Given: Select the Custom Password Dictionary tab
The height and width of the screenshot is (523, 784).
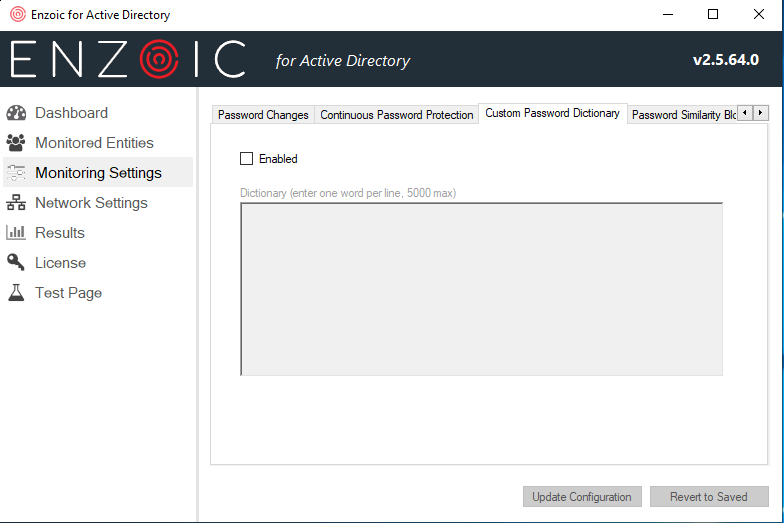Looking at the screenshot, I should [552, 114].
